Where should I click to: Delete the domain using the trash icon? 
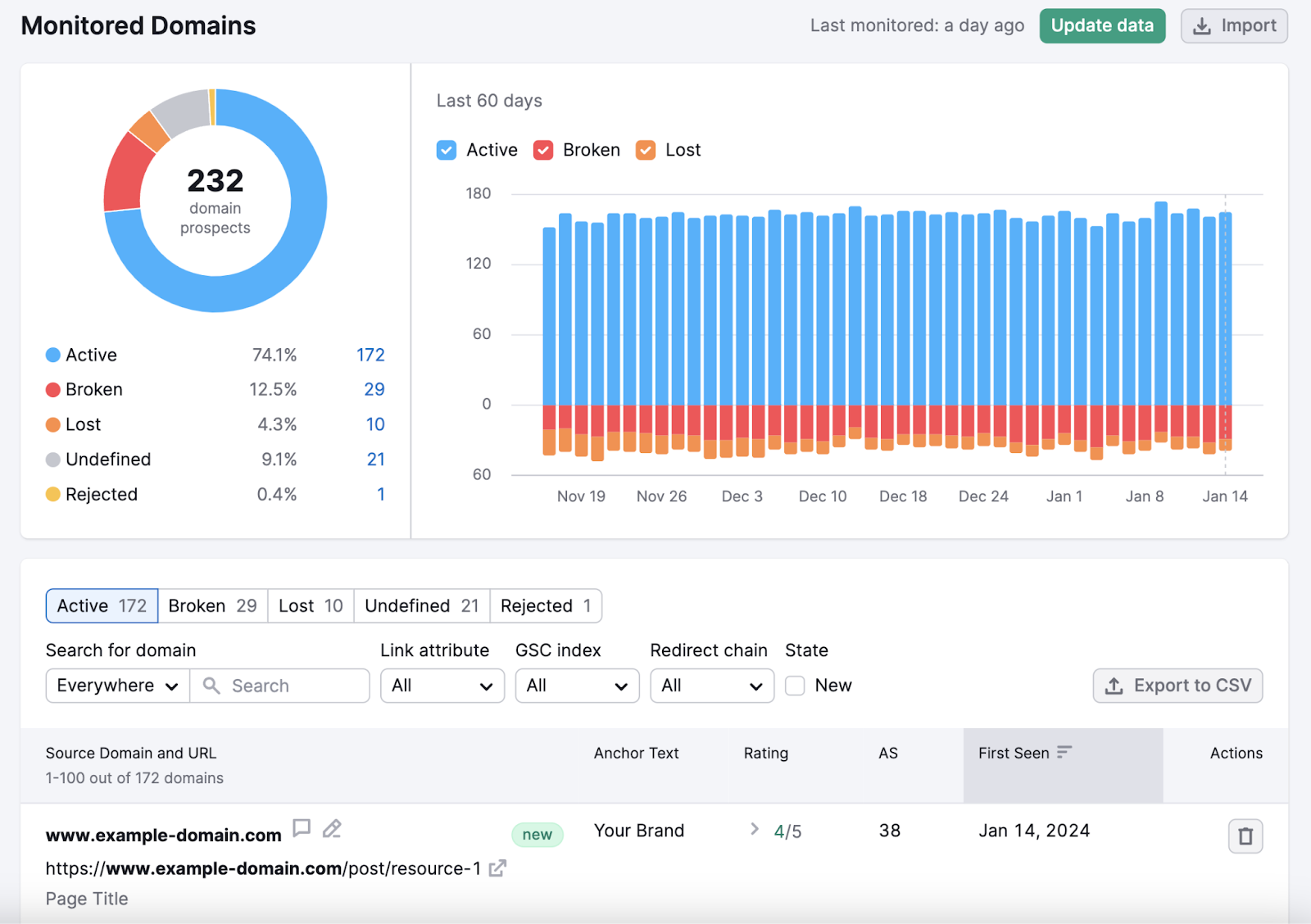tap(1246, 836)
